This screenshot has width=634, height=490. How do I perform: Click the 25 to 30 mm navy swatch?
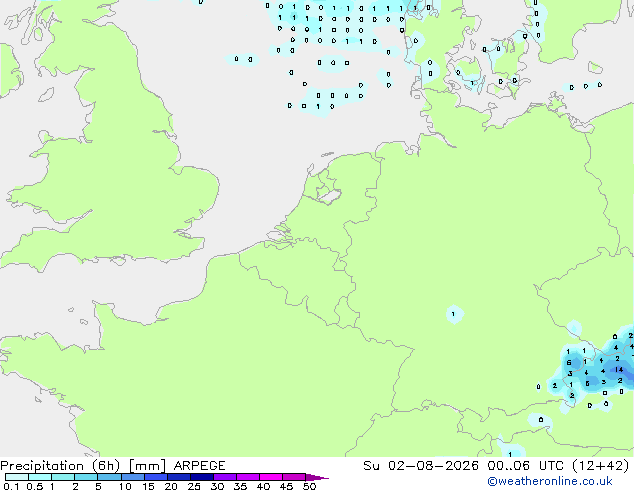(202, 477)
